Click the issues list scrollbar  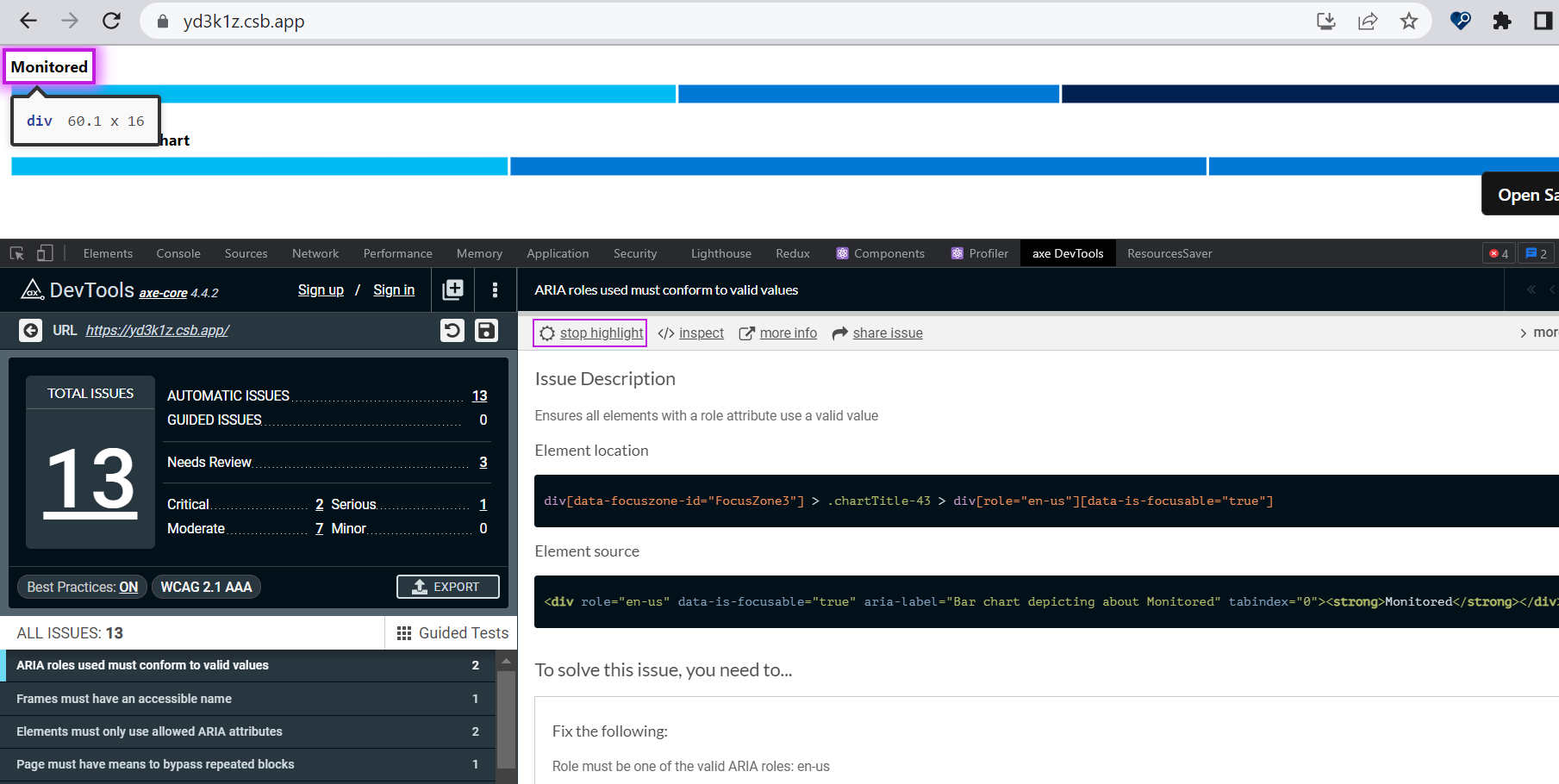click(507, 719)
